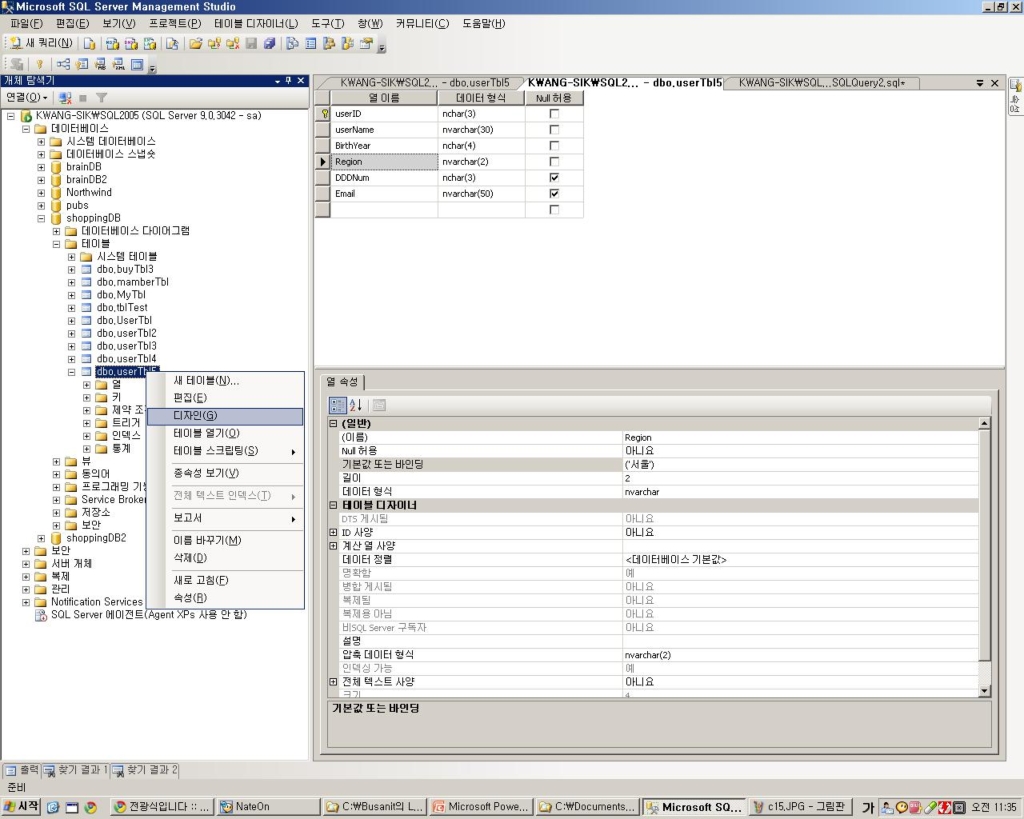Click the New Query (새 쿼리) toolbar button

coord(40,43)
